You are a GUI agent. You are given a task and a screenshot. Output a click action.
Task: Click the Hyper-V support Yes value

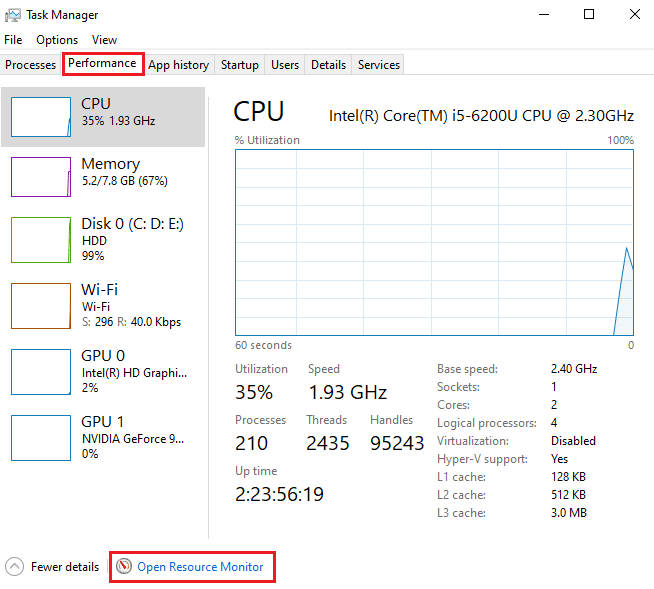tap(559, 459)
